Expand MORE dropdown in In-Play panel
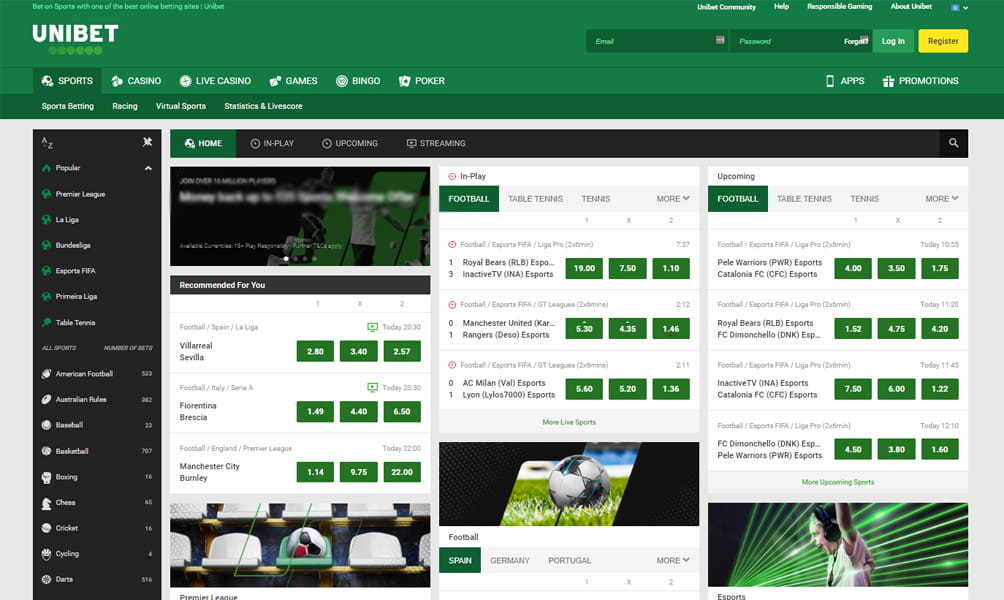This screenshot has height=600, width=1004. tap(672, 199)
